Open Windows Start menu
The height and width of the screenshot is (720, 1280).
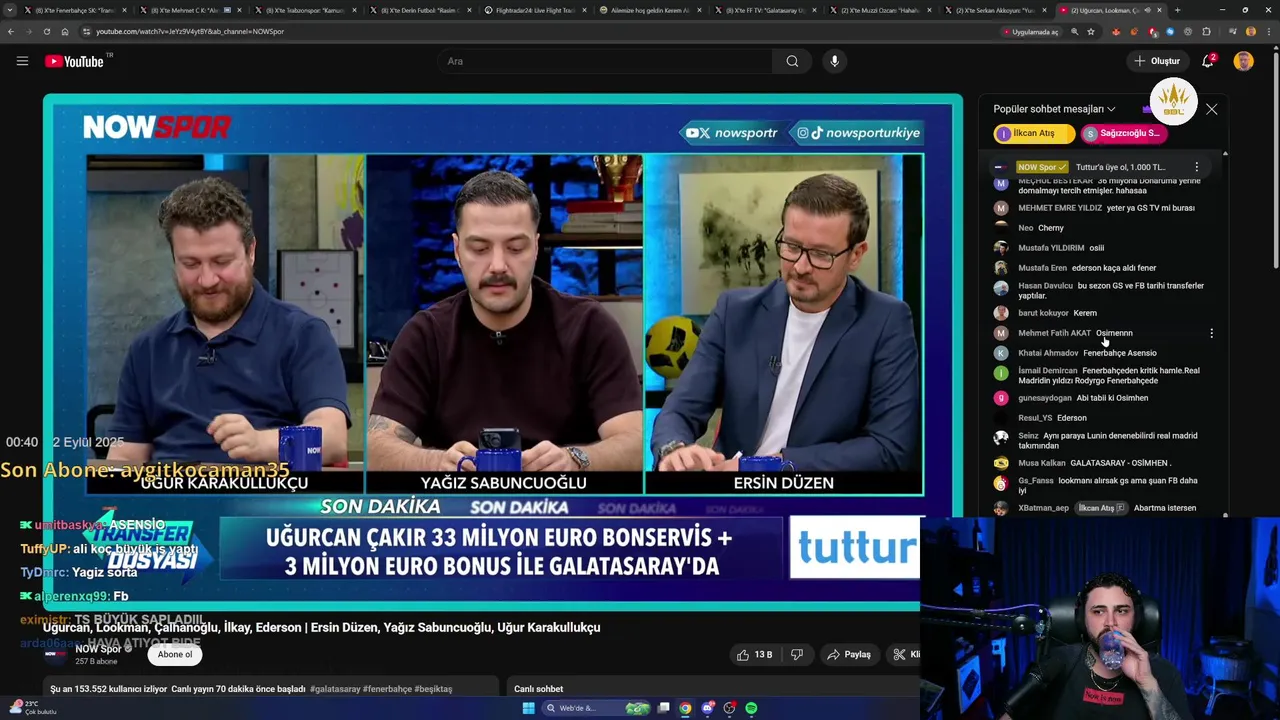[x=528, y=708]
